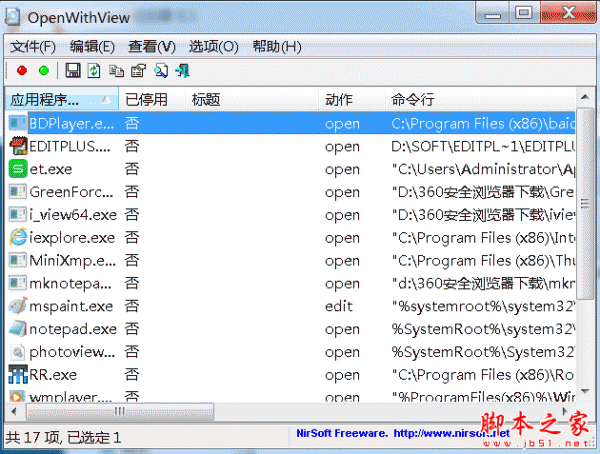Sort by the 命令行 column header
This screenshot has width=600, height=454.
click(x=480, y=100)
